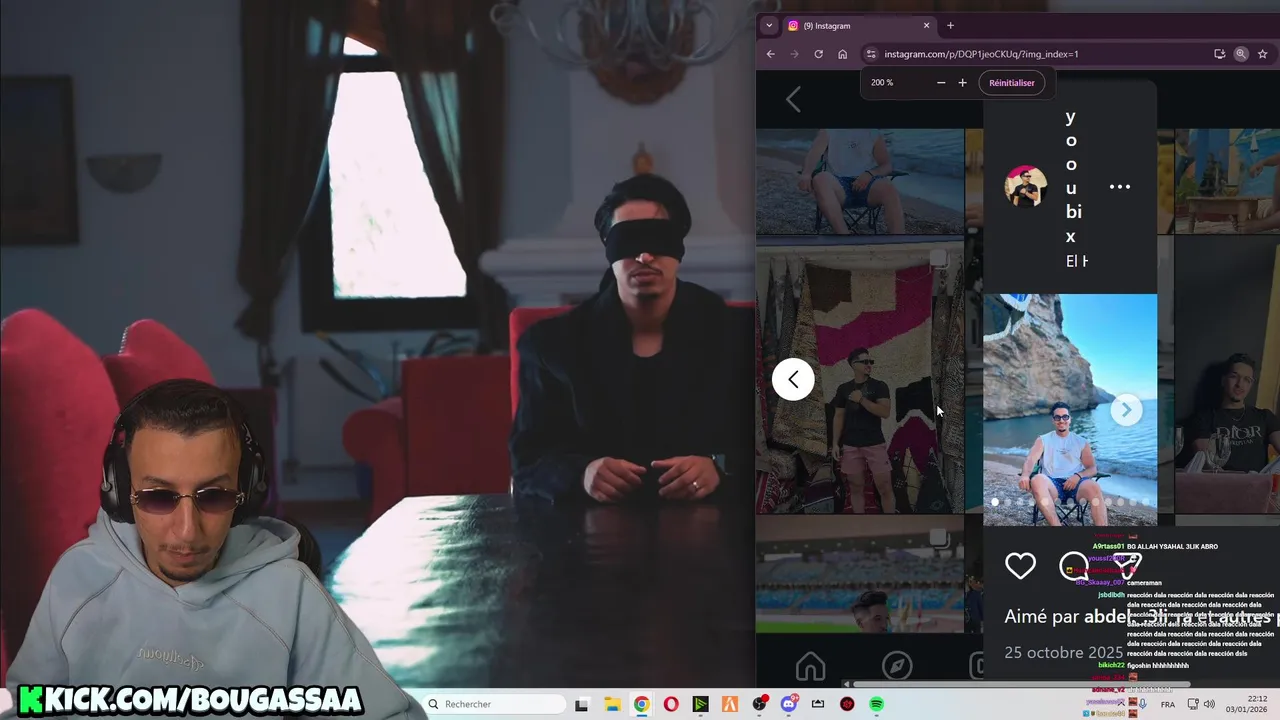Viewport: 1280px width, 720px height.
Task: Open the three-dot post options menu
Action: (1120, 186)
